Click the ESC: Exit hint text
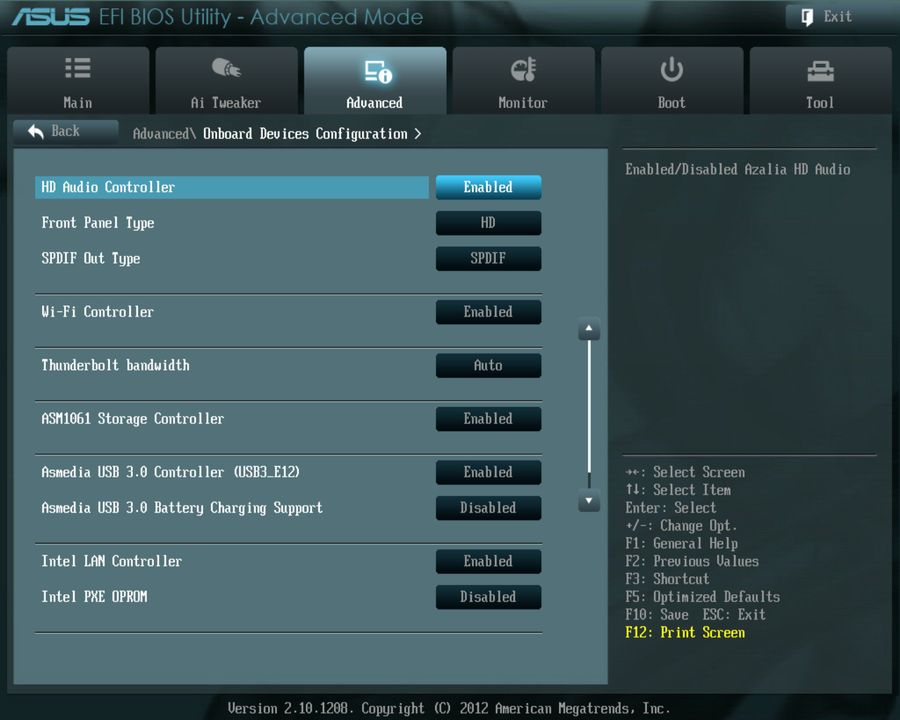The height and width of the screenshot is (720, 900). 734,615
